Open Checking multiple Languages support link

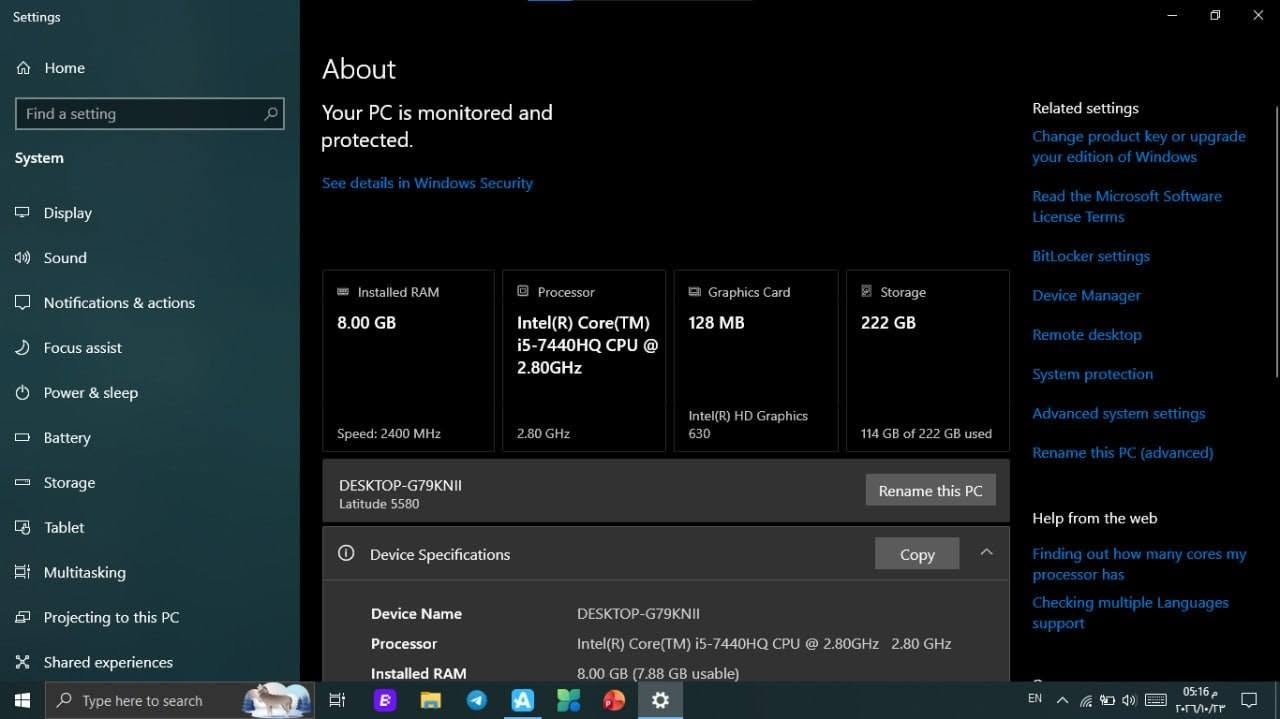point(1130,613)
